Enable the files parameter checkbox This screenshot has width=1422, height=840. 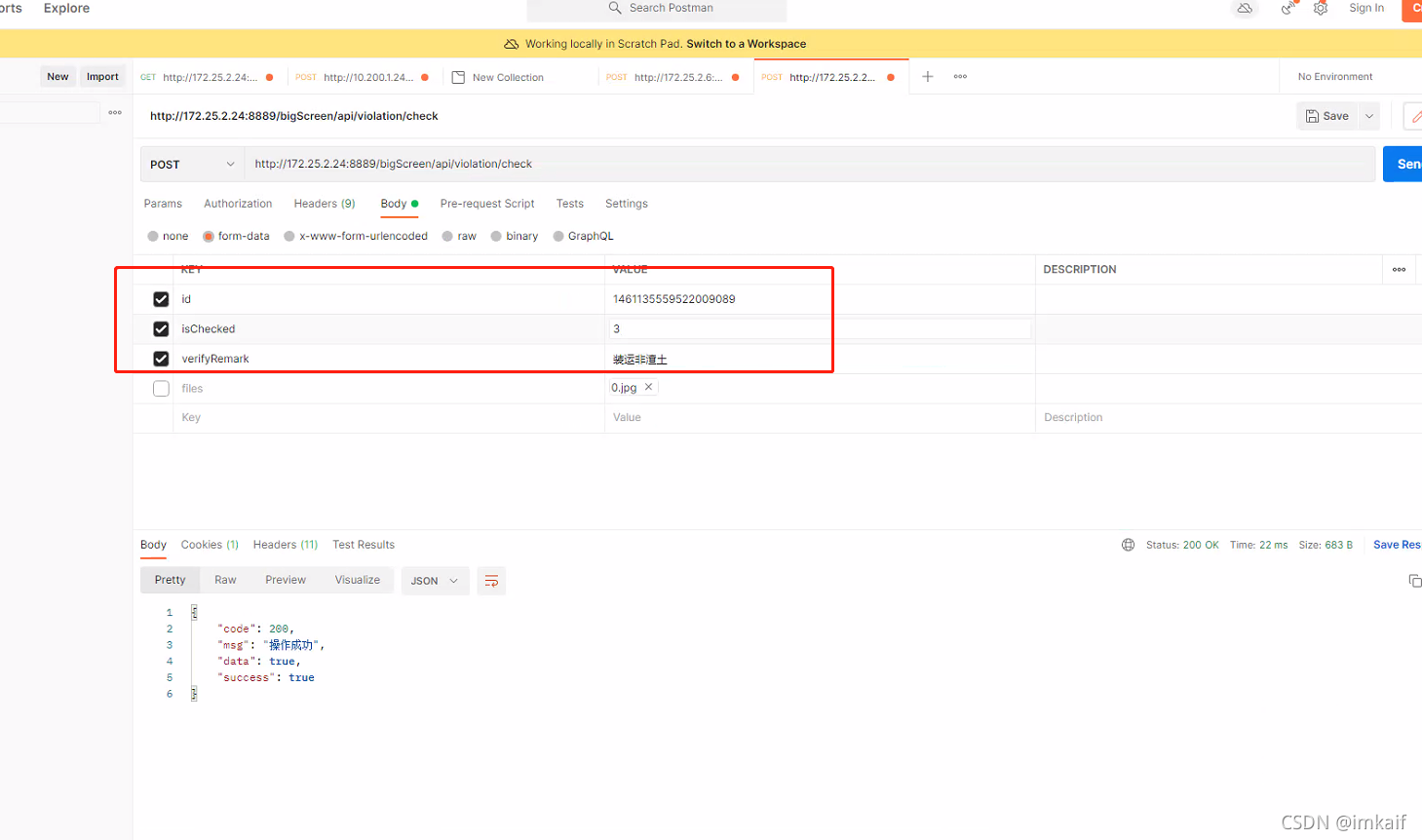point(161,389)
